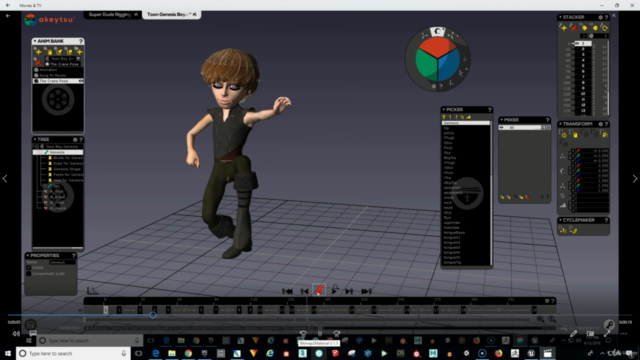Viewport: 640px width, 360px height.
Task: Click Windows taskbar search box
Action: (73, 353)
